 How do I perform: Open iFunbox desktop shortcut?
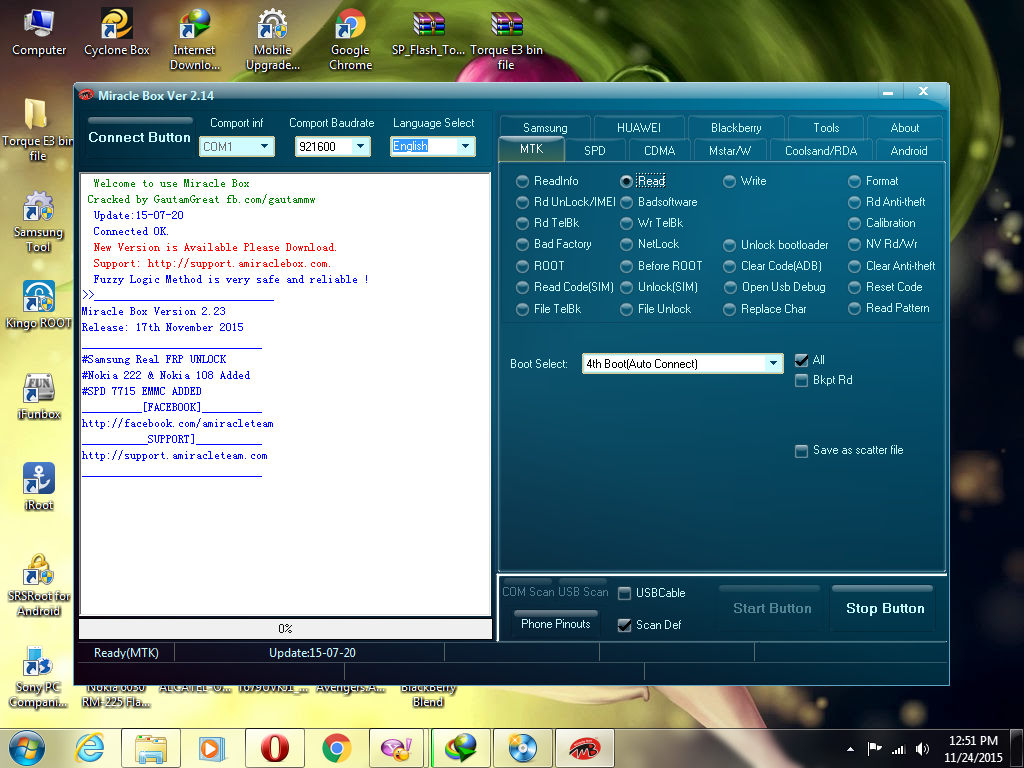click(39, 396)
